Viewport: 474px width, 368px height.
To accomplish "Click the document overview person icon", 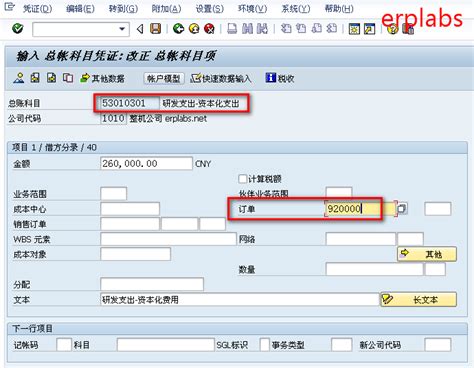I will tap(19, 78).
